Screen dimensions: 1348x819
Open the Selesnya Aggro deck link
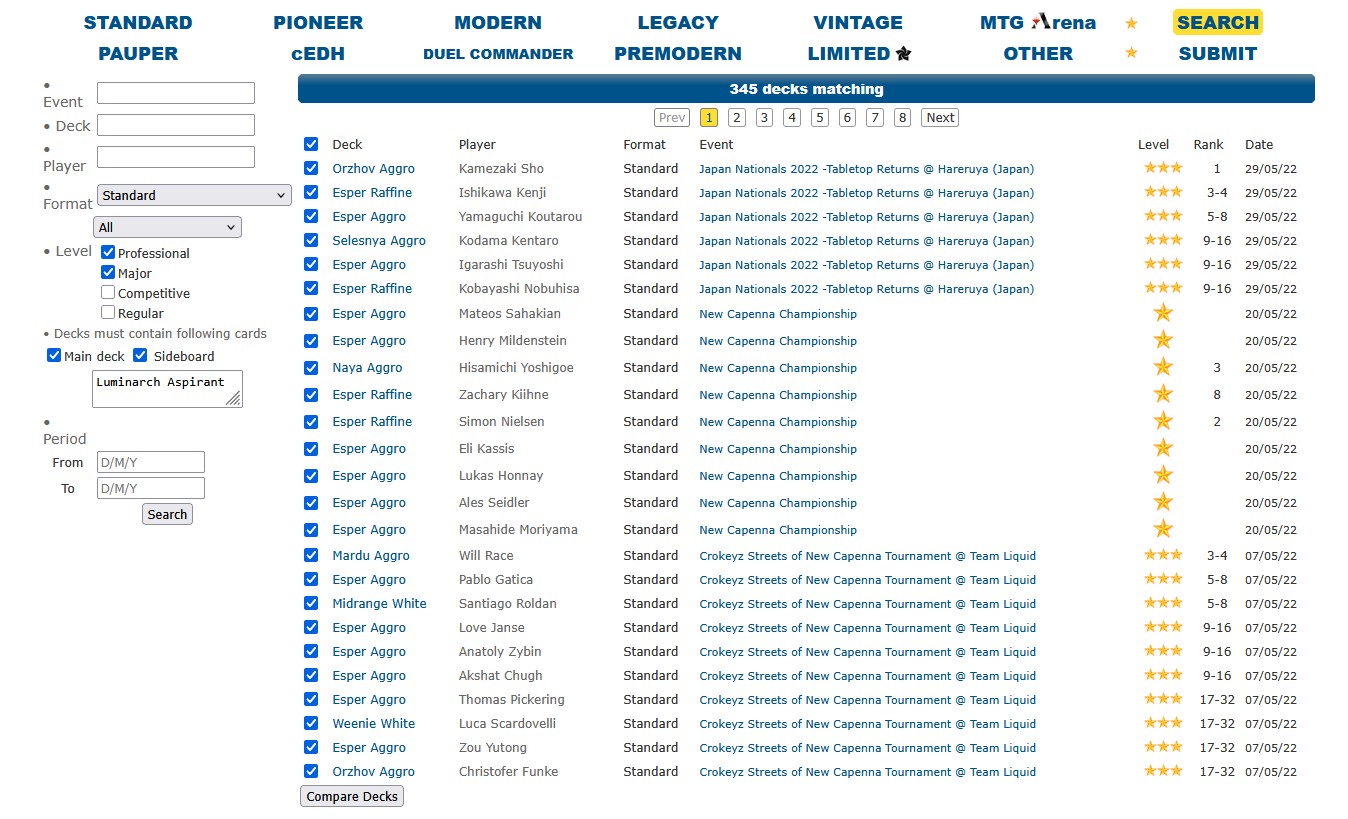[379, 240]
